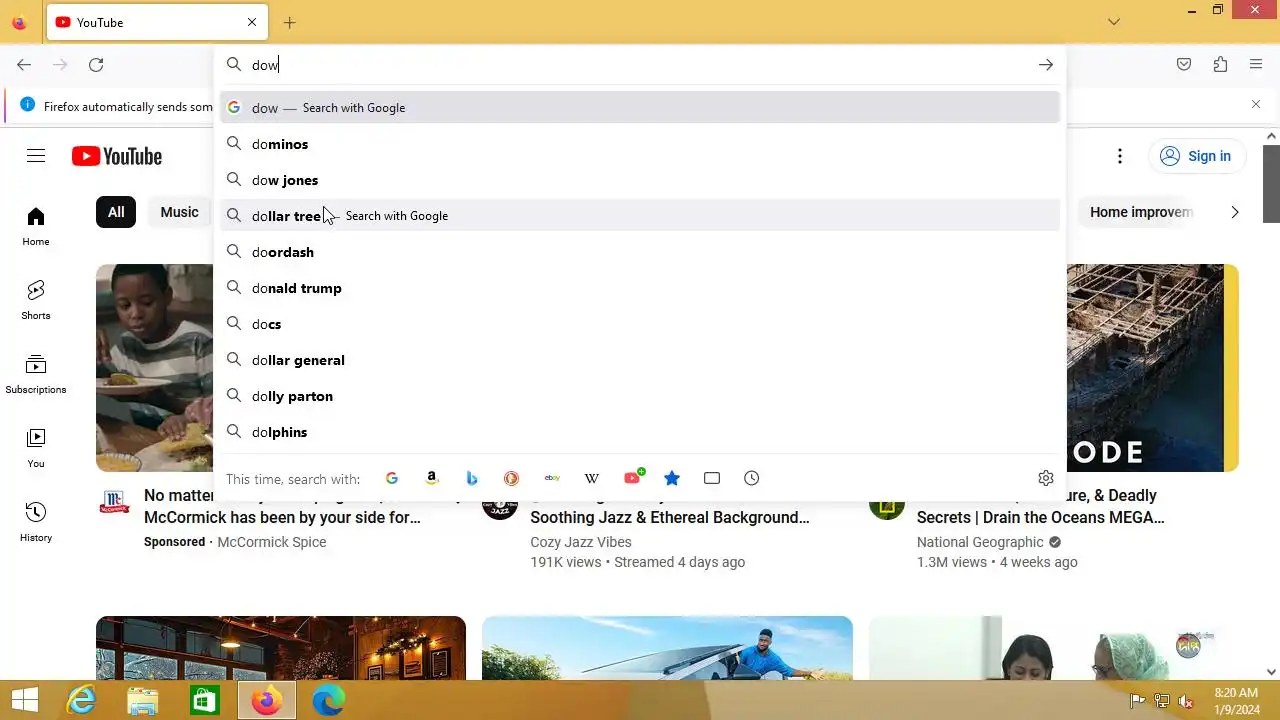Choose the 'dollar tree' suggestion
1280x720 pixels.
click(640, 216)
